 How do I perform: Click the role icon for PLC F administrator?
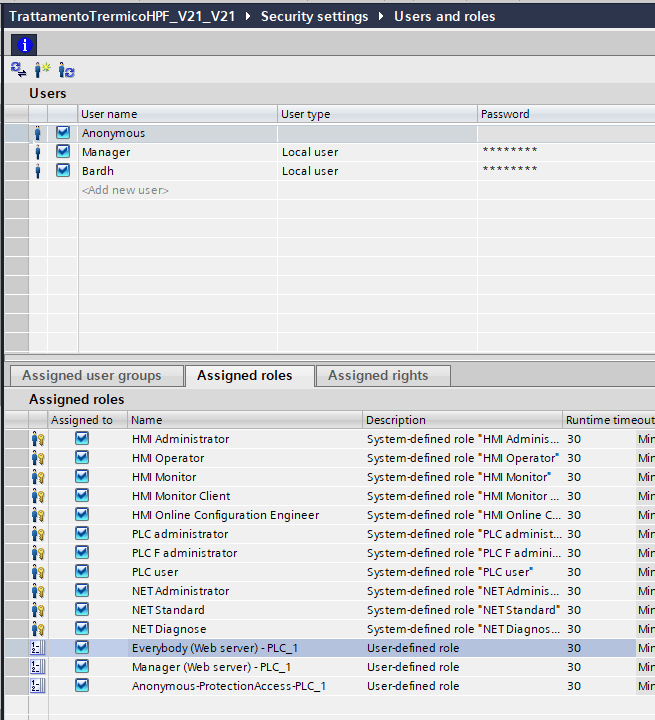coord(38,553)
